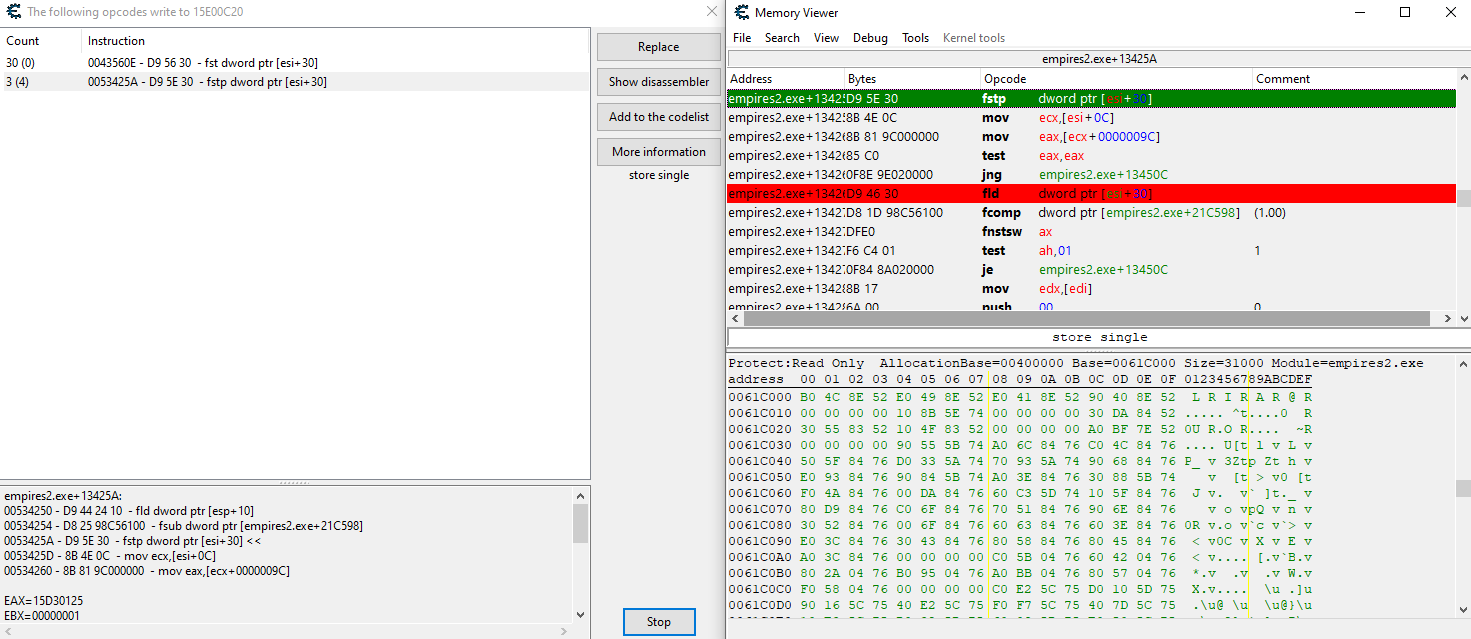Close the opcodes write window

[x=711, y=12]
